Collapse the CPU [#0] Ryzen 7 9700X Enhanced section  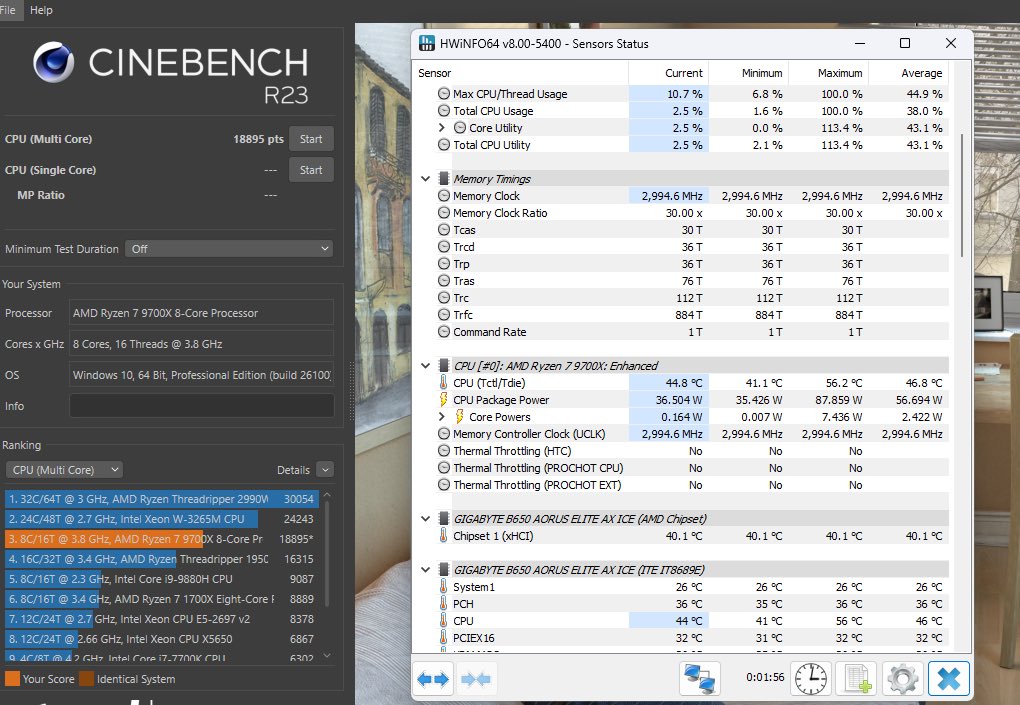point(425,366)
